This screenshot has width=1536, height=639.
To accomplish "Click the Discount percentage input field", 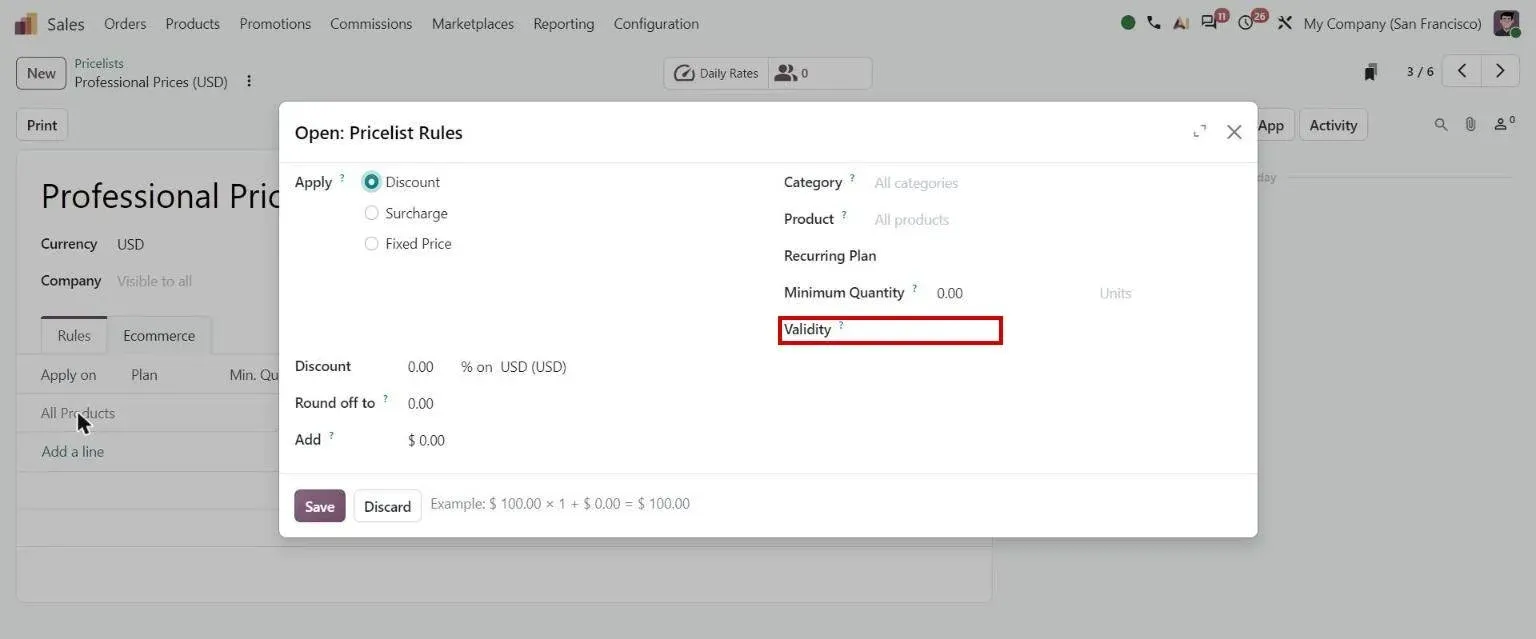I will click(x=428, y=367).
